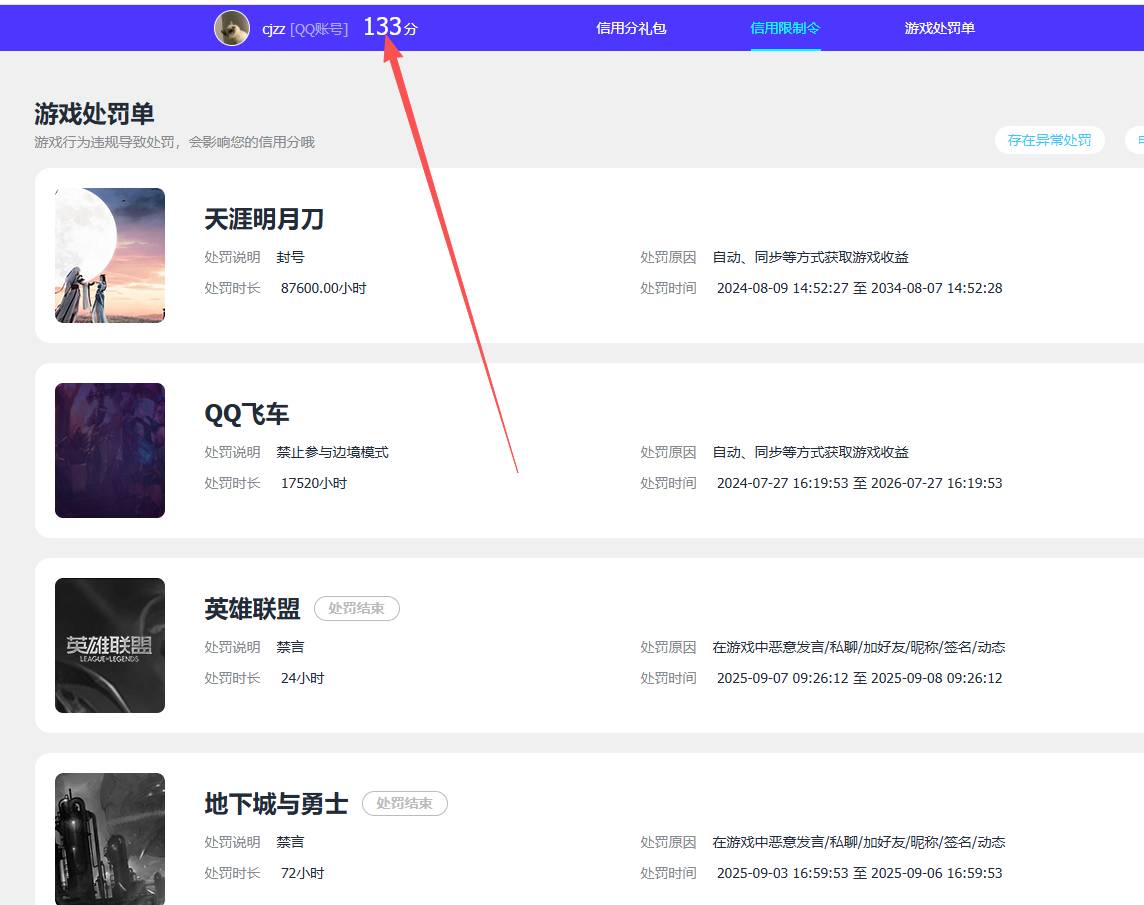Open the QQ飞车 game cover image
Image resolution: width=1144 pixels, height=905 pixels.
tap(110, 450)
